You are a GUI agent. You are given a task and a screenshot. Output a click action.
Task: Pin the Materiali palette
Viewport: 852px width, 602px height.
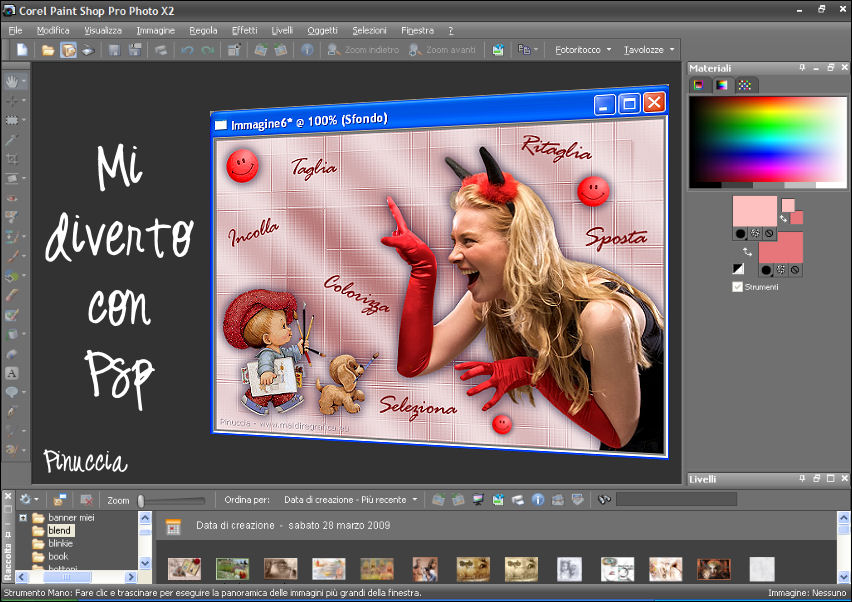(802, 68)
